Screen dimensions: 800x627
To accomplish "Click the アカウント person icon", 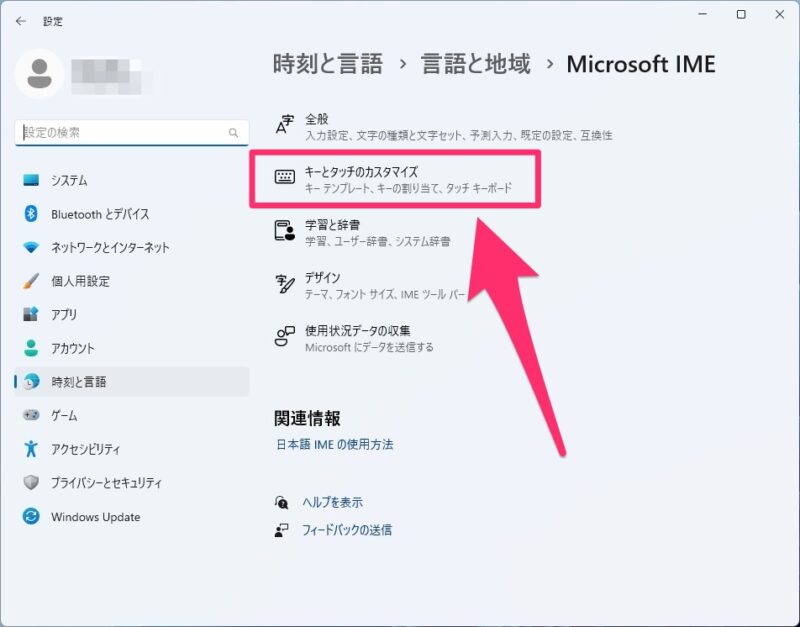I will pos(31,348).
